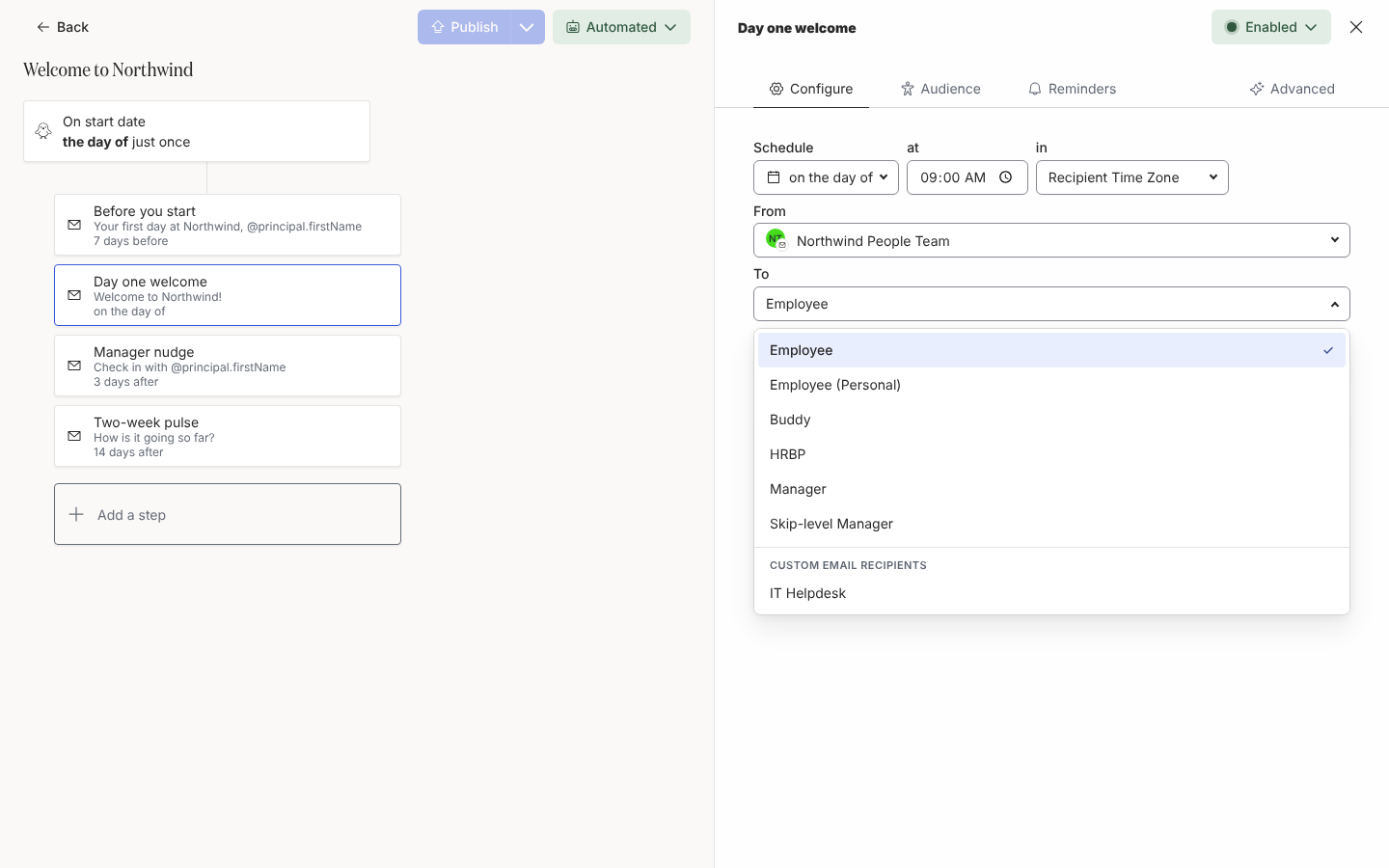This screenshot has height=868, width=1389.
Task: Click the envelope icon on Before you start step
Action: (x=74, y=225)
